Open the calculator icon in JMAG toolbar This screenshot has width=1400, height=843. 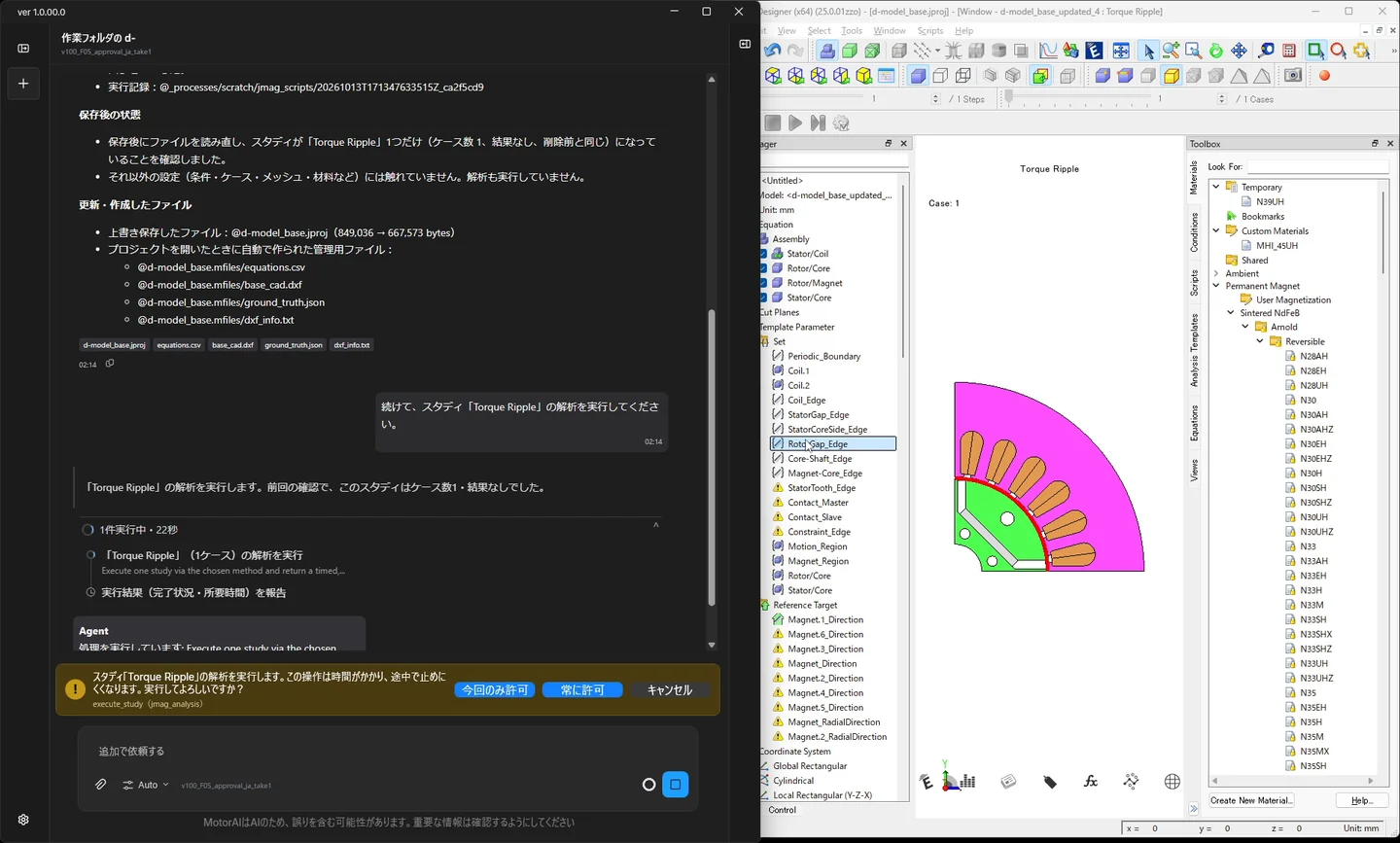(1289, 51)
